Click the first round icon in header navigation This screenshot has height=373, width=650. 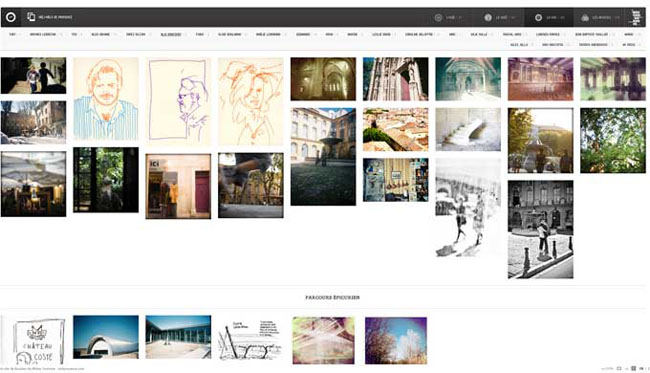438,17
